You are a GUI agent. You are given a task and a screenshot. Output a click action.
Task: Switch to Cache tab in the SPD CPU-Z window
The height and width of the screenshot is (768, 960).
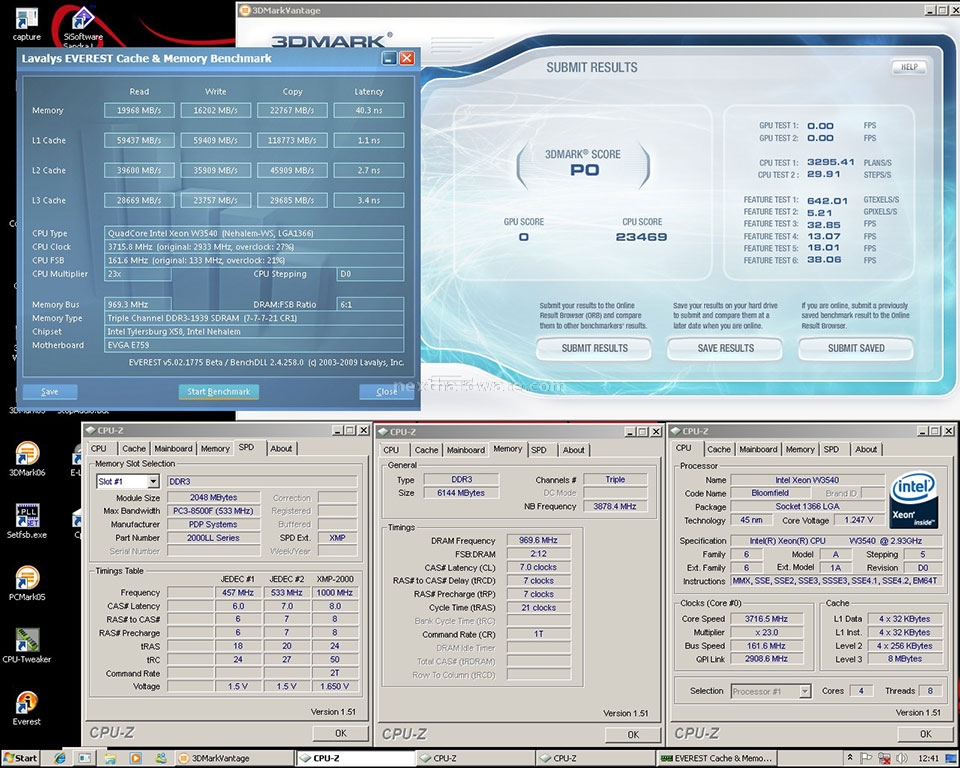click(x=133, y=448)
